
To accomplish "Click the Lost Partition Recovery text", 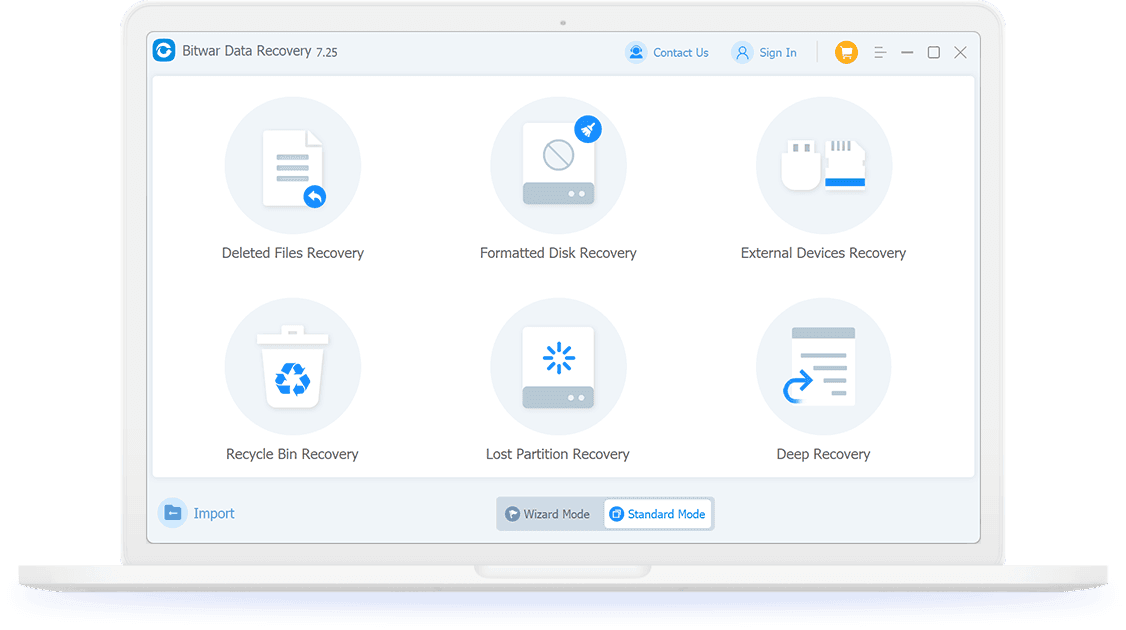I will tap(557, 454).
